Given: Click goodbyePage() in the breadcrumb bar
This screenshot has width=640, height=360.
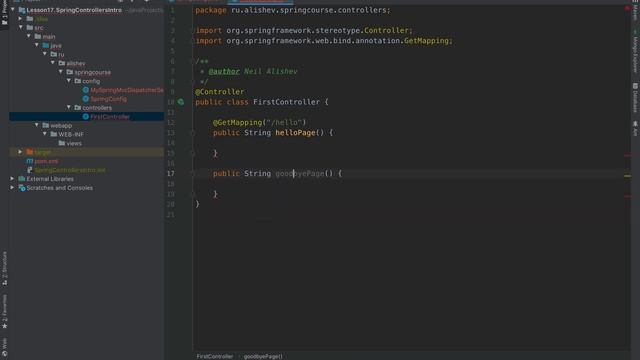Looking at the screenshot, I should 263,356.
